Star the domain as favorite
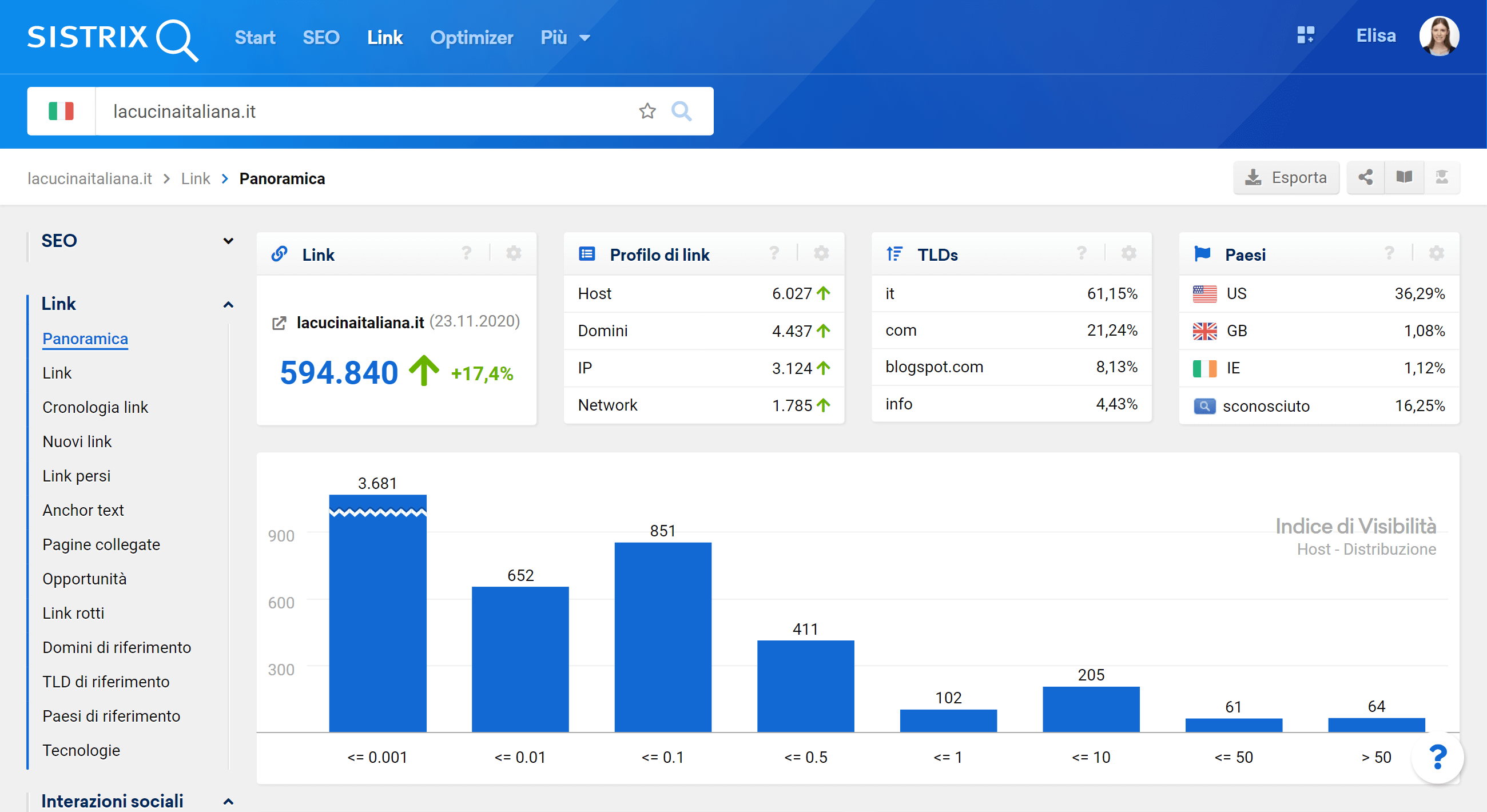This screenshot has height=812, width=1487. pyautogui.click(x=647, y=111)
